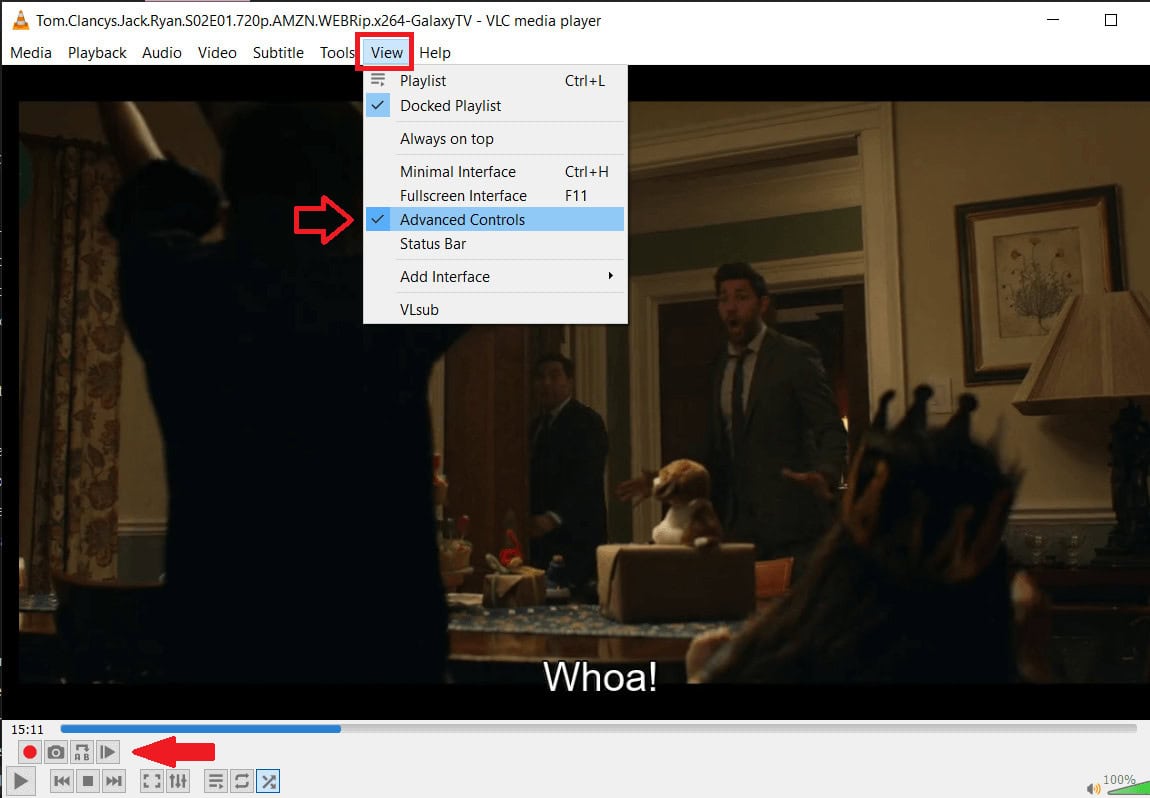Screen dimensions: 1150x798
Task: Open the Subtitle menu
Action: point(277,52)
